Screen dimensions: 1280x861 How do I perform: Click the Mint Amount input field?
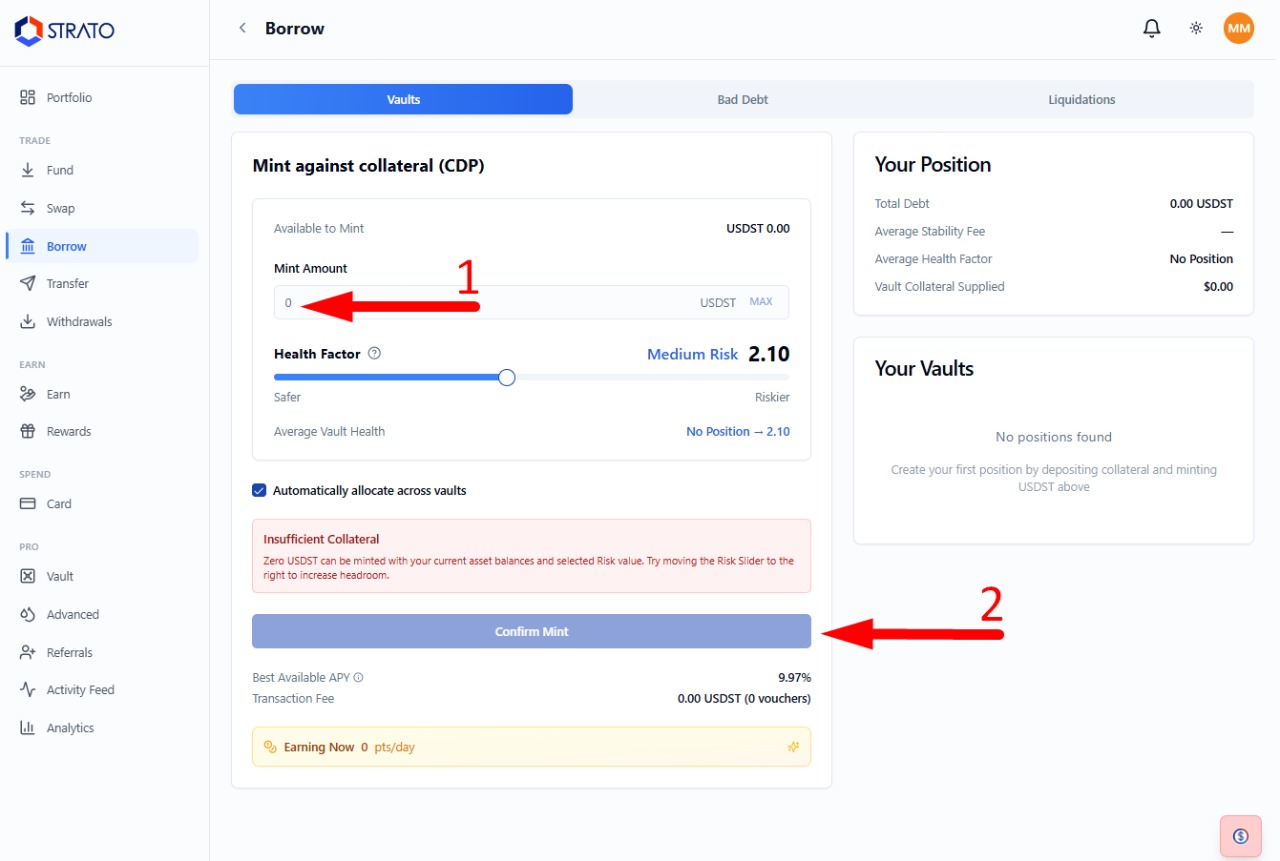pyautogui.click(x=531, y=302)
